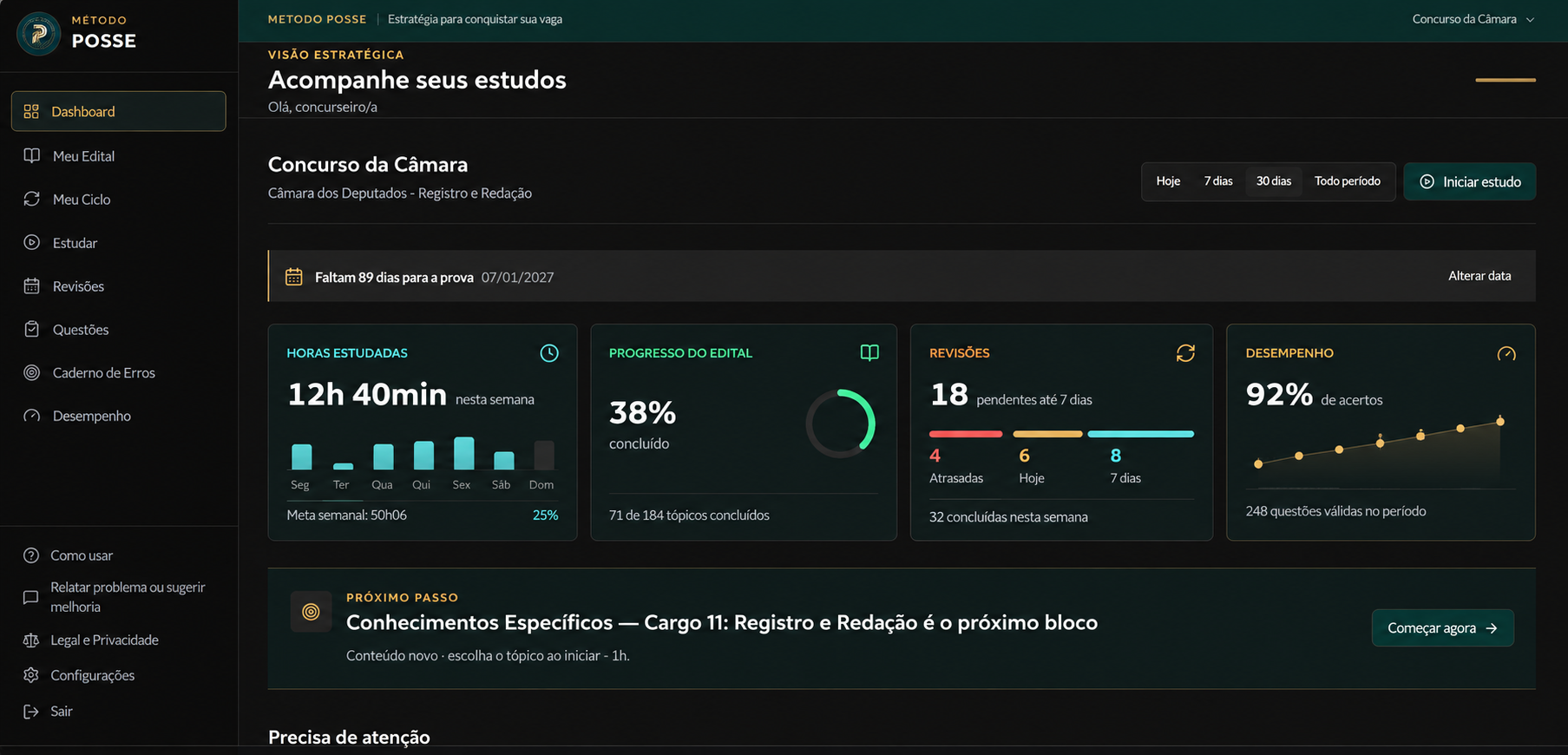The width and height of the screenshot is (1568, 755).
Task: Click the sync icon on Revisões card
Action: (x=1185, y=353)
